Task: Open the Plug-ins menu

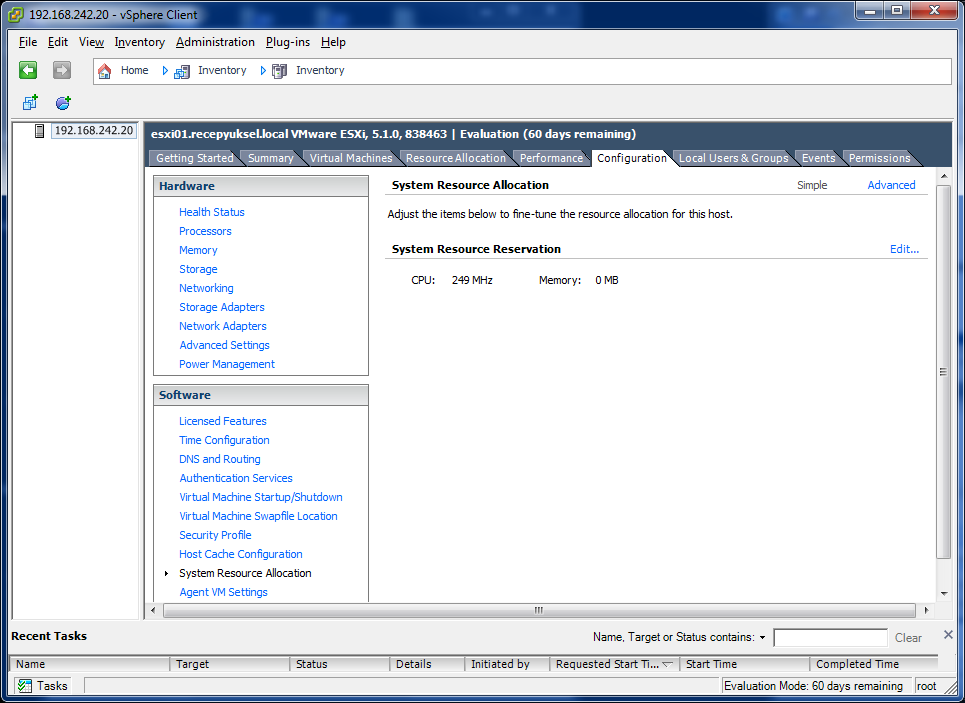Action: 288,42
